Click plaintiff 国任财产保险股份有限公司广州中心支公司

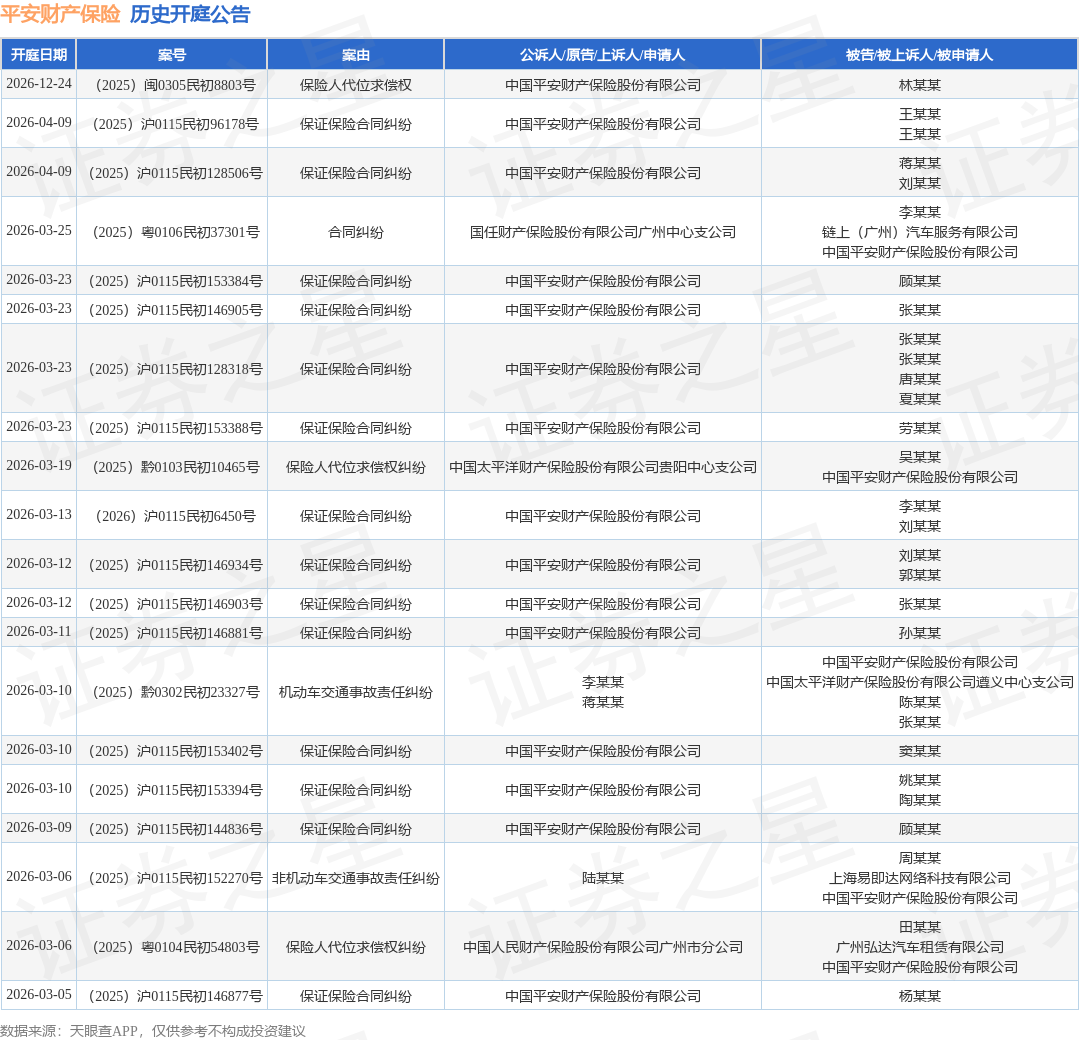[603, 233]
